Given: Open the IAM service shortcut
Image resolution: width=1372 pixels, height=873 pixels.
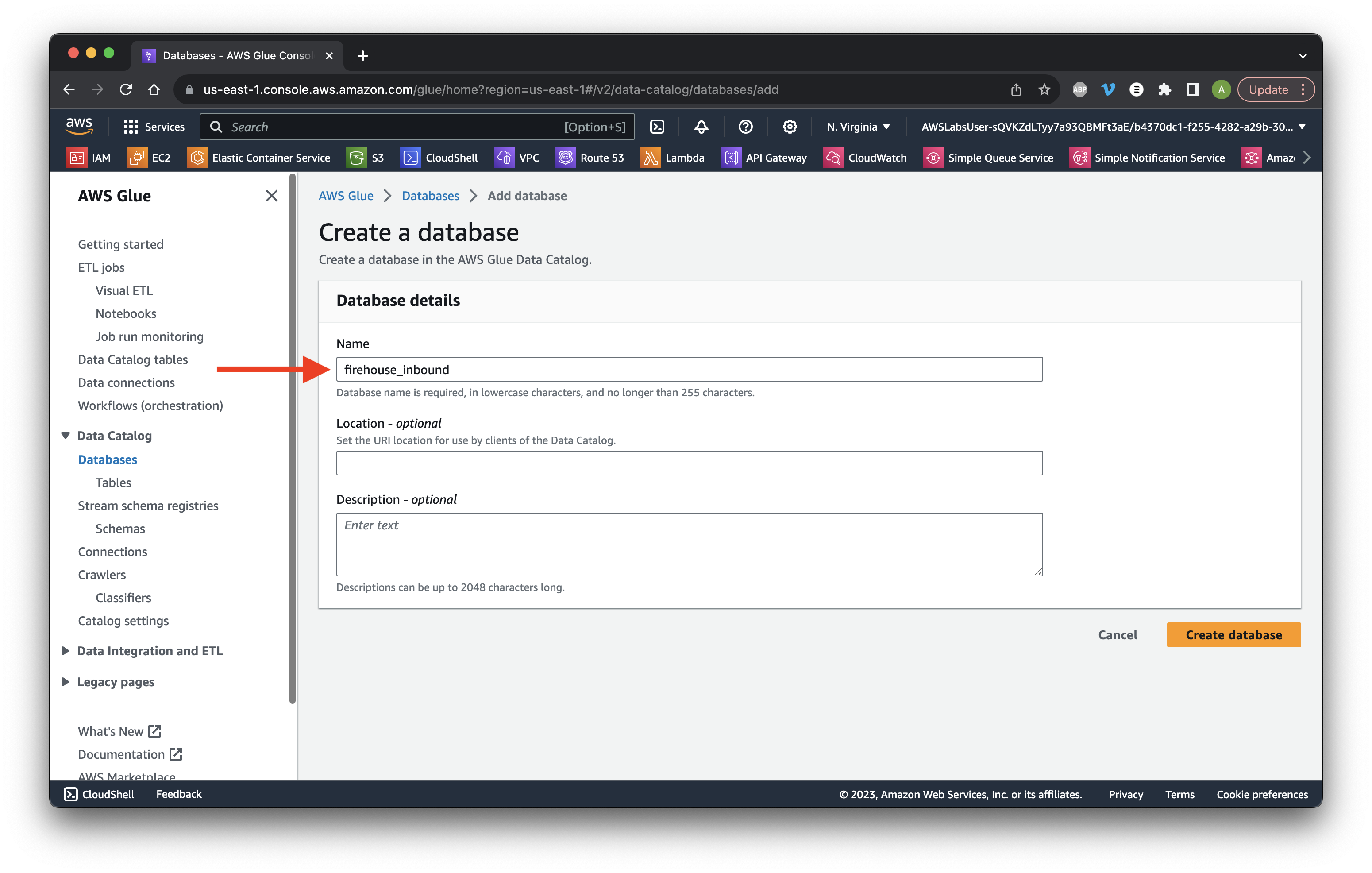Looking at the screenshot, I should (x=89, y=158).
